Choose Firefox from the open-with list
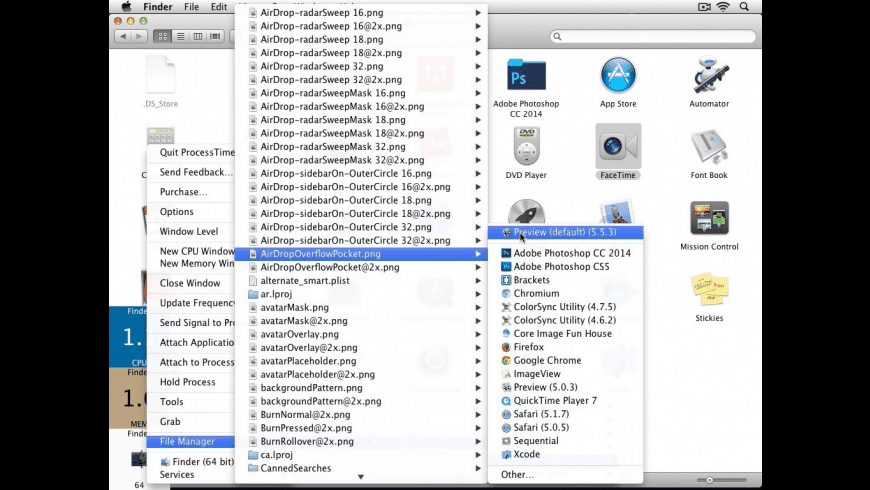The image size is (870, 490). click(x=565, y=347)
